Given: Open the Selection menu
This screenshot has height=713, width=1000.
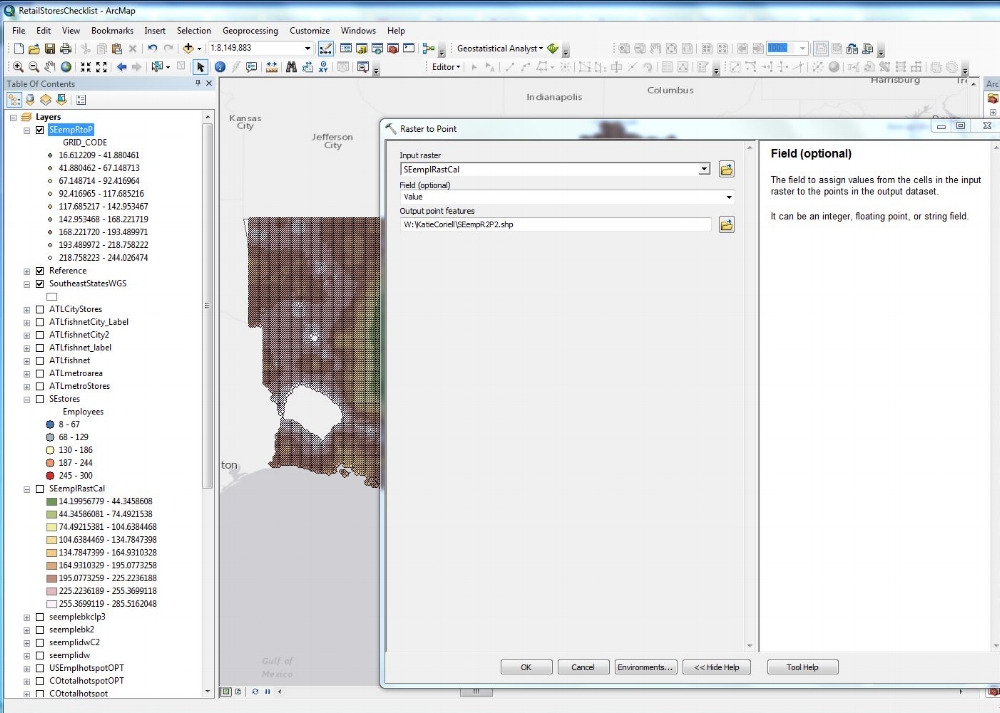Looking at the screenshot, I should click(194, 31).
